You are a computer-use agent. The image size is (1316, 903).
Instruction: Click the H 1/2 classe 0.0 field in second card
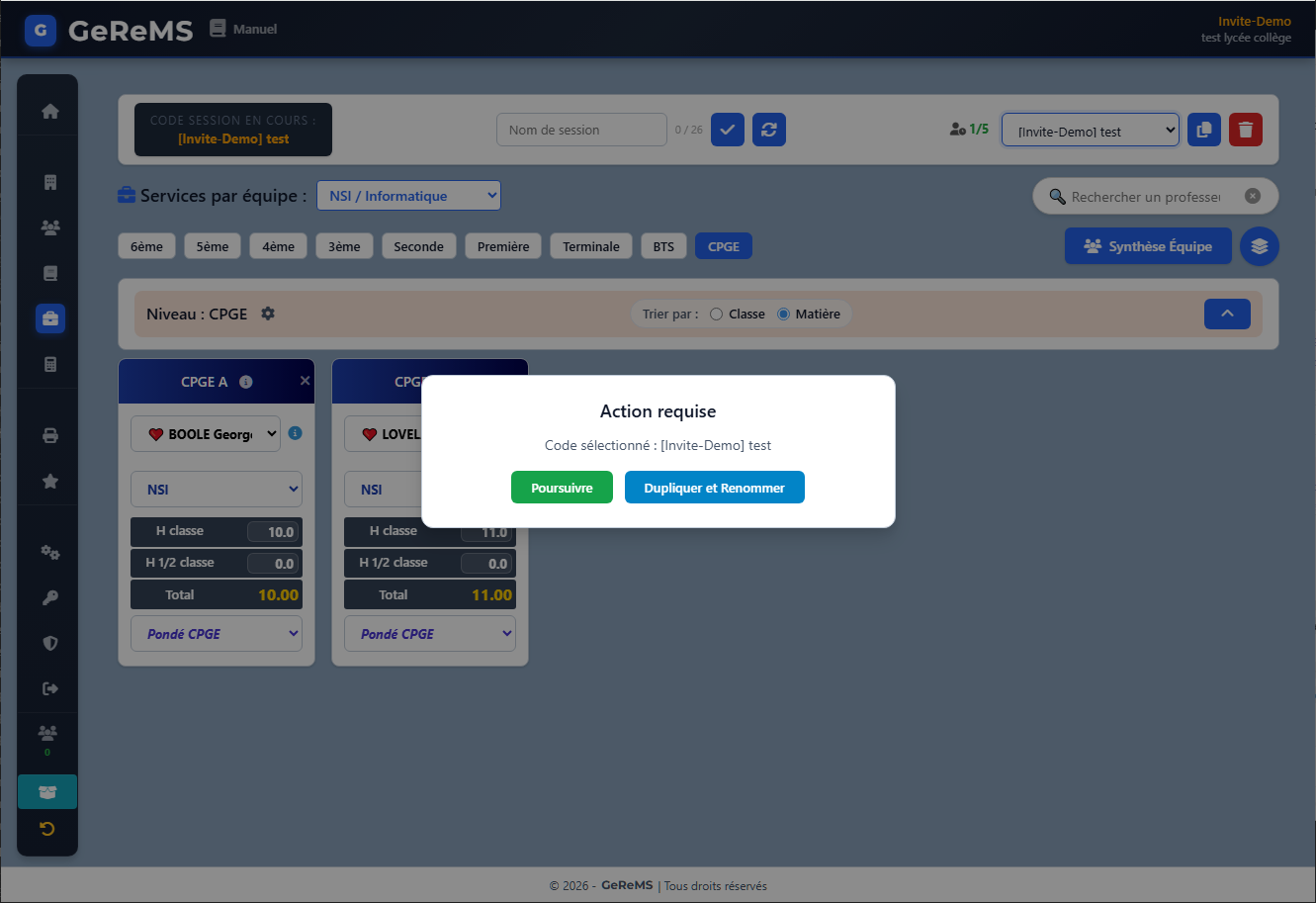[486, 564]
